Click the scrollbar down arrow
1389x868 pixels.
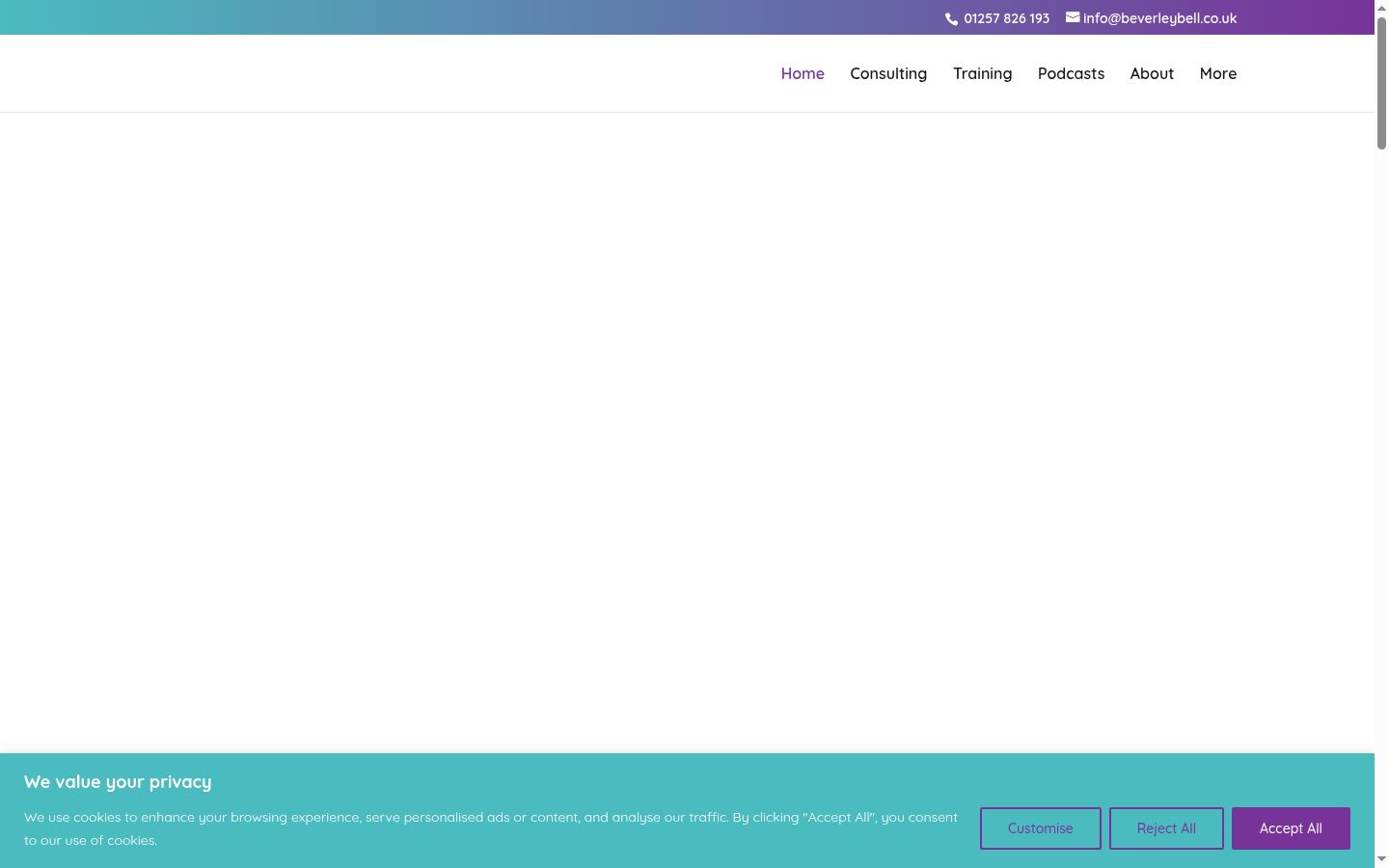(1381, 858)
